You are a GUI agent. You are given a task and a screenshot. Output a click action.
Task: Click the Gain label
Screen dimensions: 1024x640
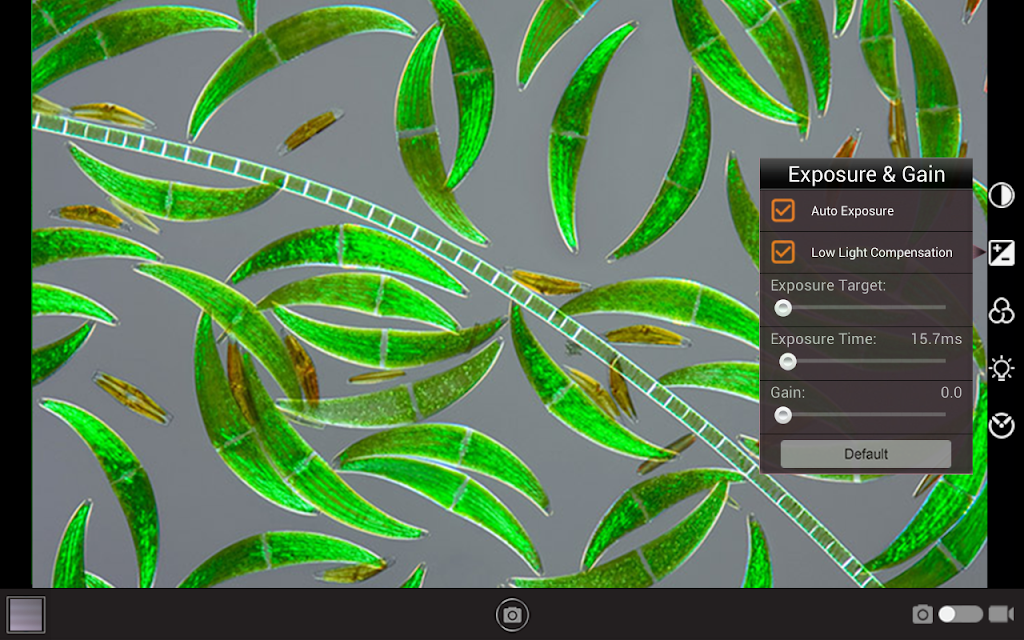click(x=788, y=392)
